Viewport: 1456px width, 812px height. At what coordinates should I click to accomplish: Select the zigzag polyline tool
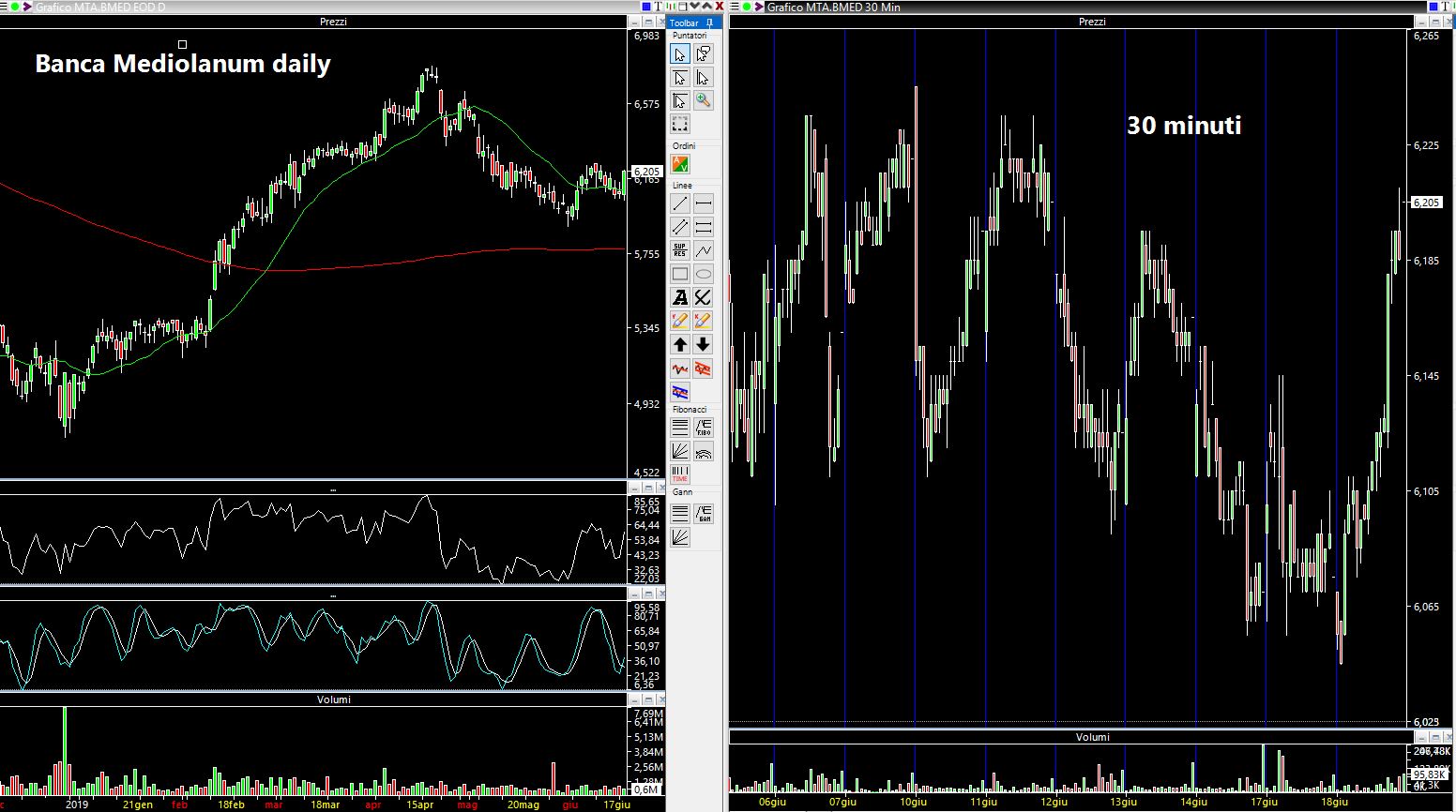704,250
